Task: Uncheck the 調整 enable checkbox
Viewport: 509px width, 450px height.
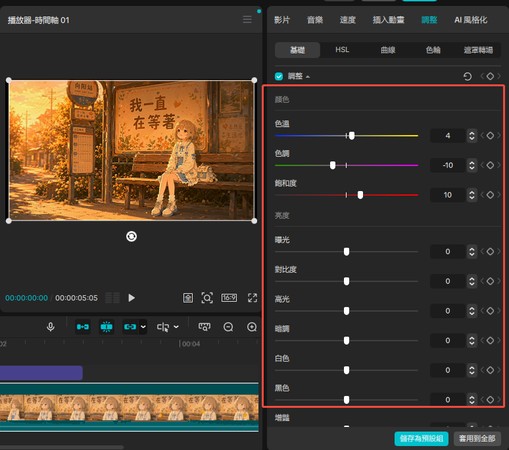Action: pos(279,76)
